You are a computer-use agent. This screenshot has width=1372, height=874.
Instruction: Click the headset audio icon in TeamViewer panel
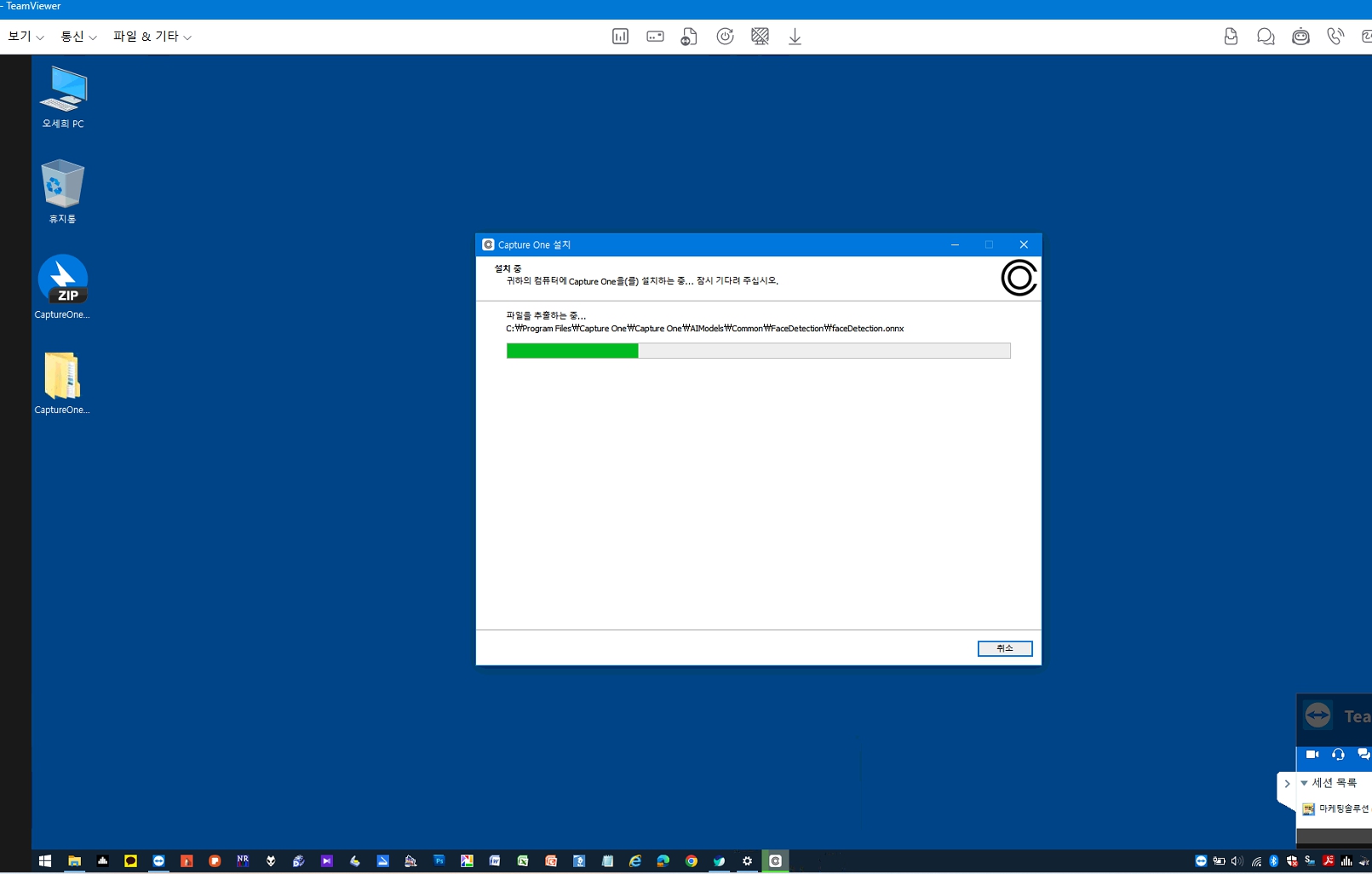click(1338, 754)
